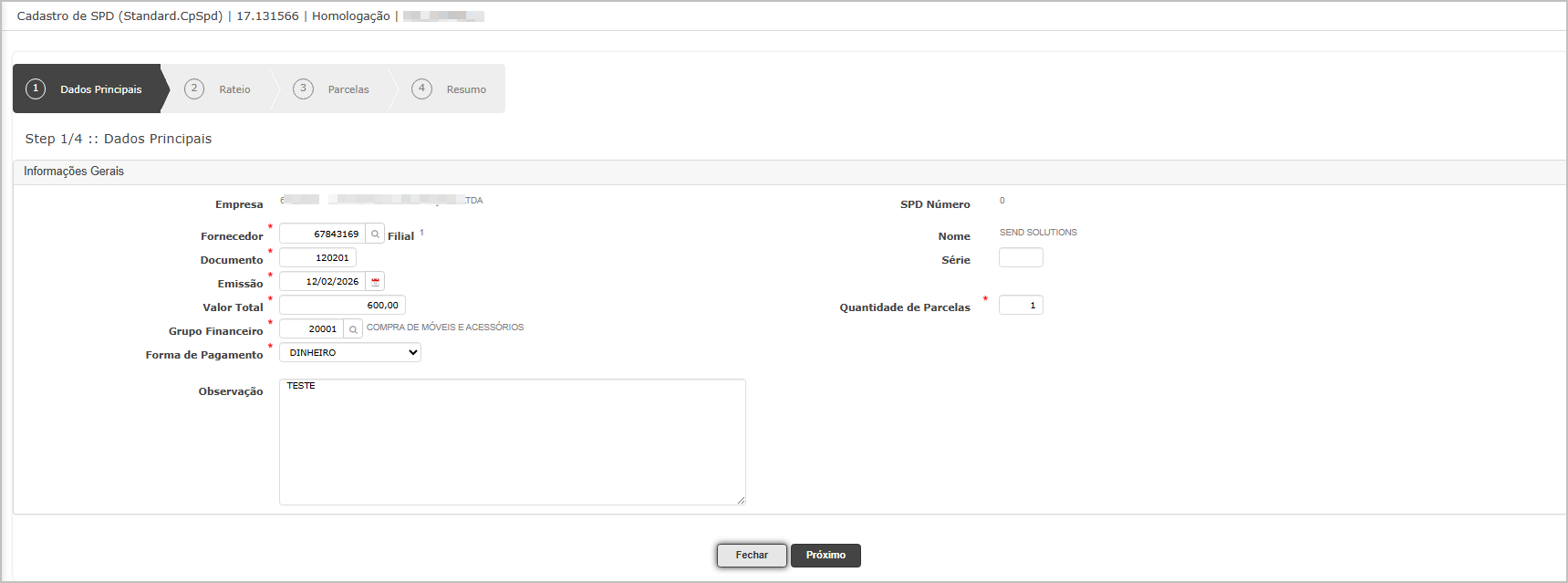This screenshot has height=583, width=1568.
Task: Click into the Documento number field
Action: pyautogui.click(x=317, y=258)
